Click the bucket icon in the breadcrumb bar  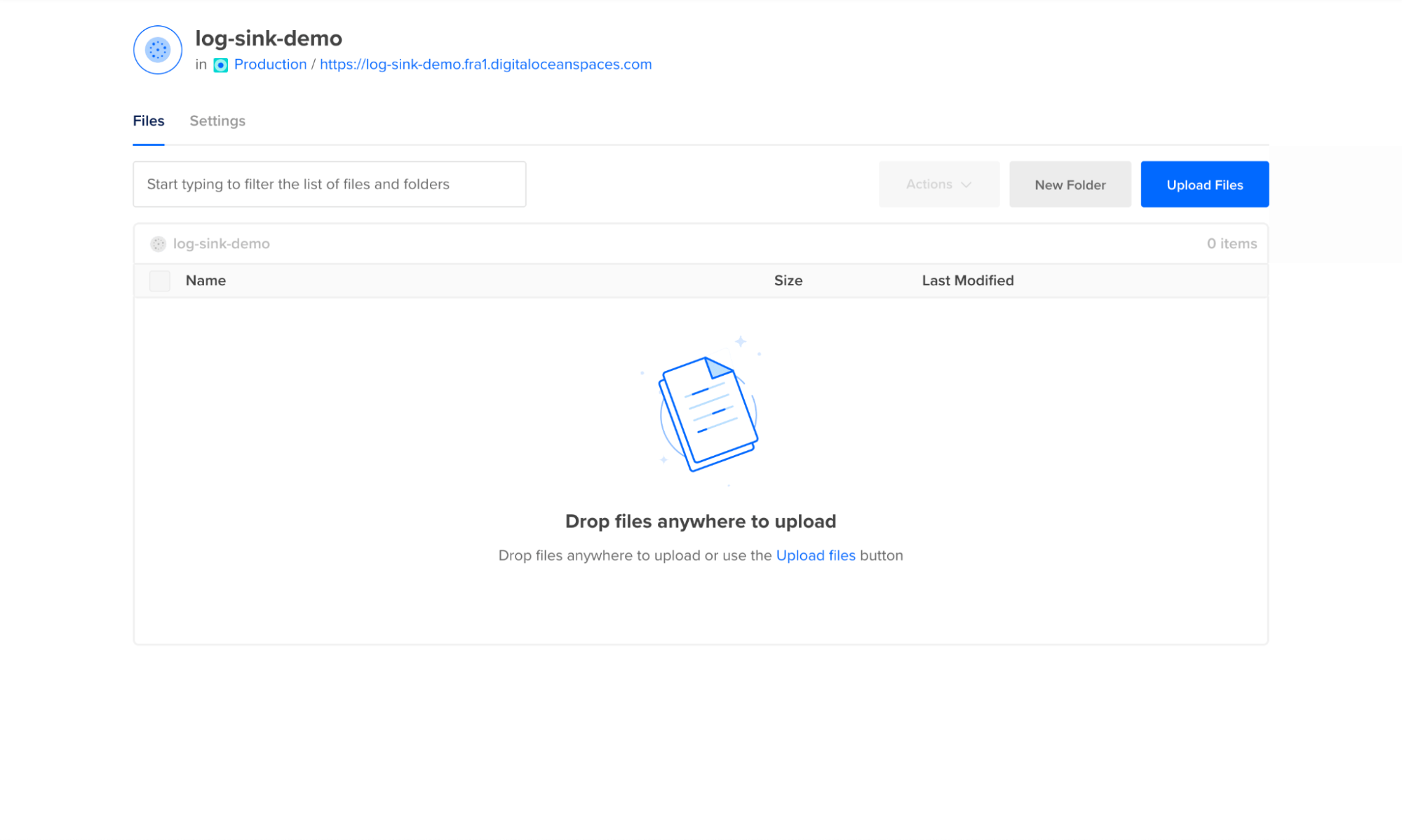coord(160,243)
